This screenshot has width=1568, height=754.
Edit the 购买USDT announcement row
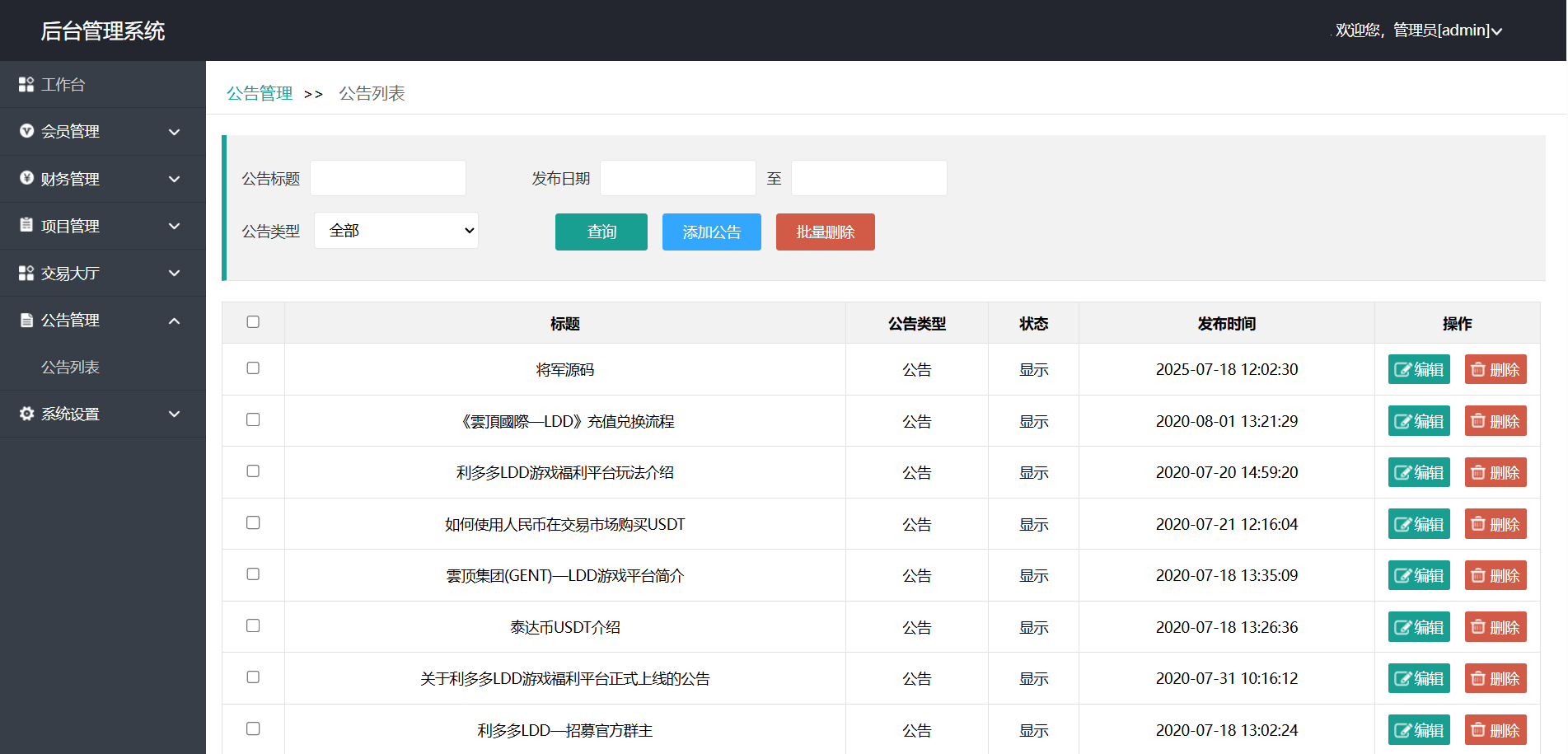coord(1419,524)
